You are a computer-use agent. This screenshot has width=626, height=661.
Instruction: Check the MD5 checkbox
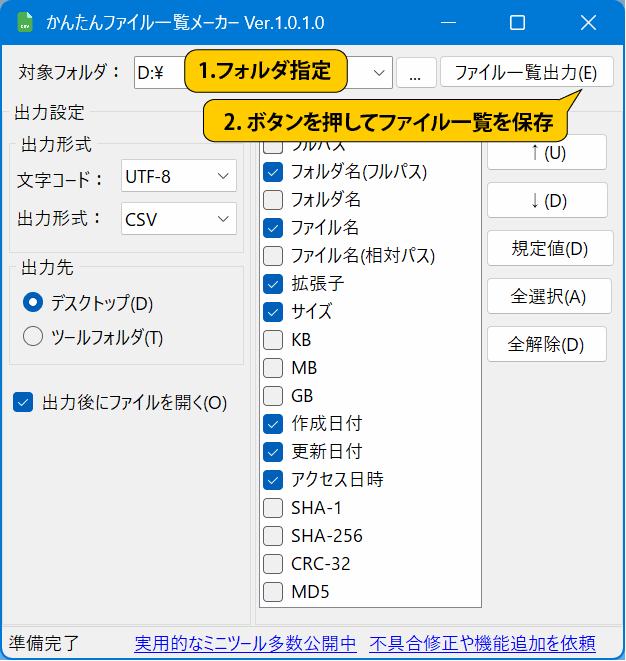pyautogui.click(x=273, y=592)
